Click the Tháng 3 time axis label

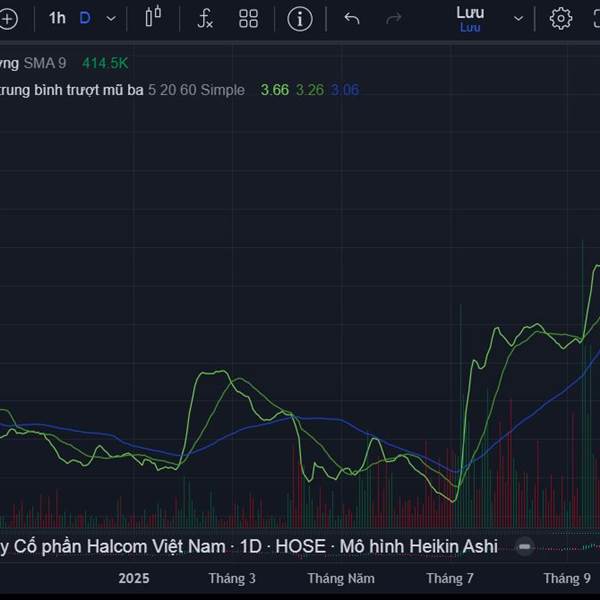232,578
